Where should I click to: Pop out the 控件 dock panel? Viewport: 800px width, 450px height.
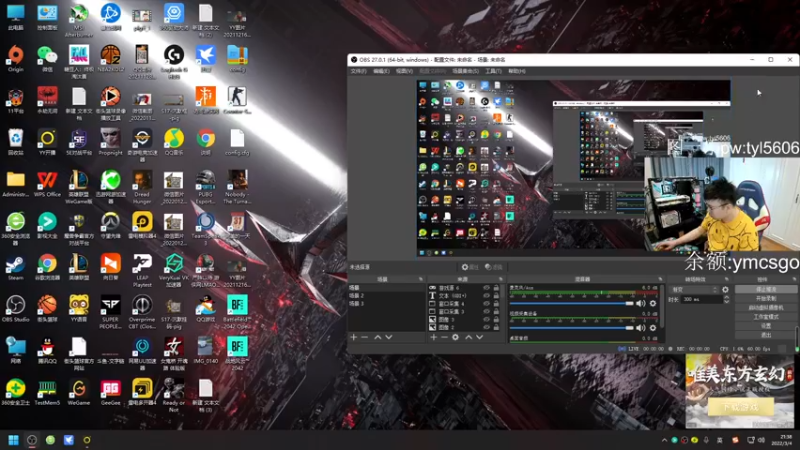(x=794, y=279)
